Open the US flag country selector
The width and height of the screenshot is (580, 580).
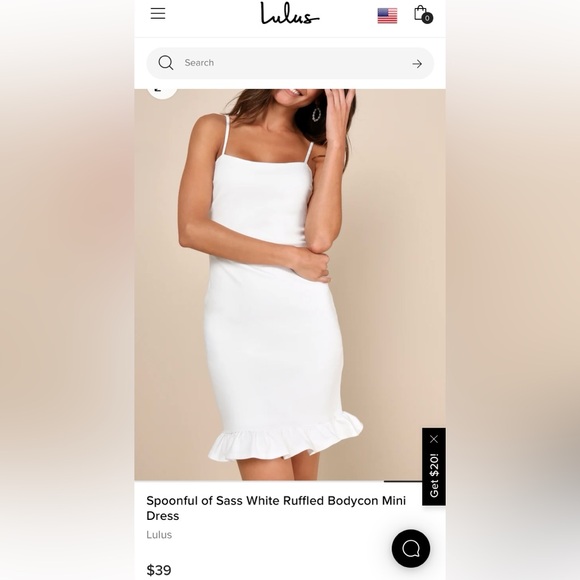coord(387,16)
